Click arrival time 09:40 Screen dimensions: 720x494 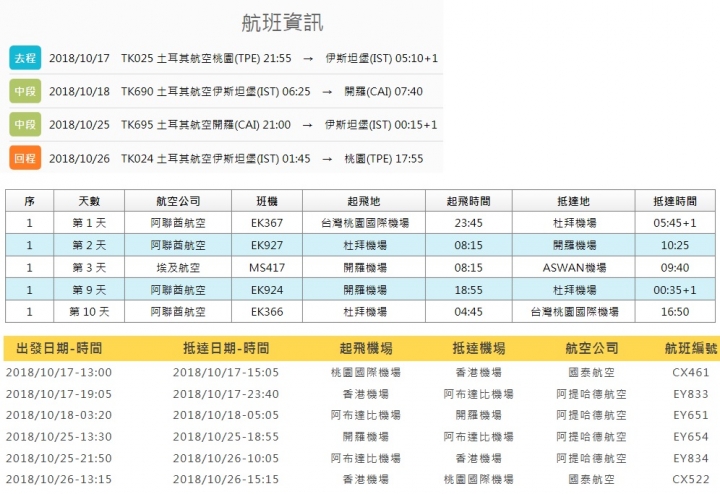675,268
